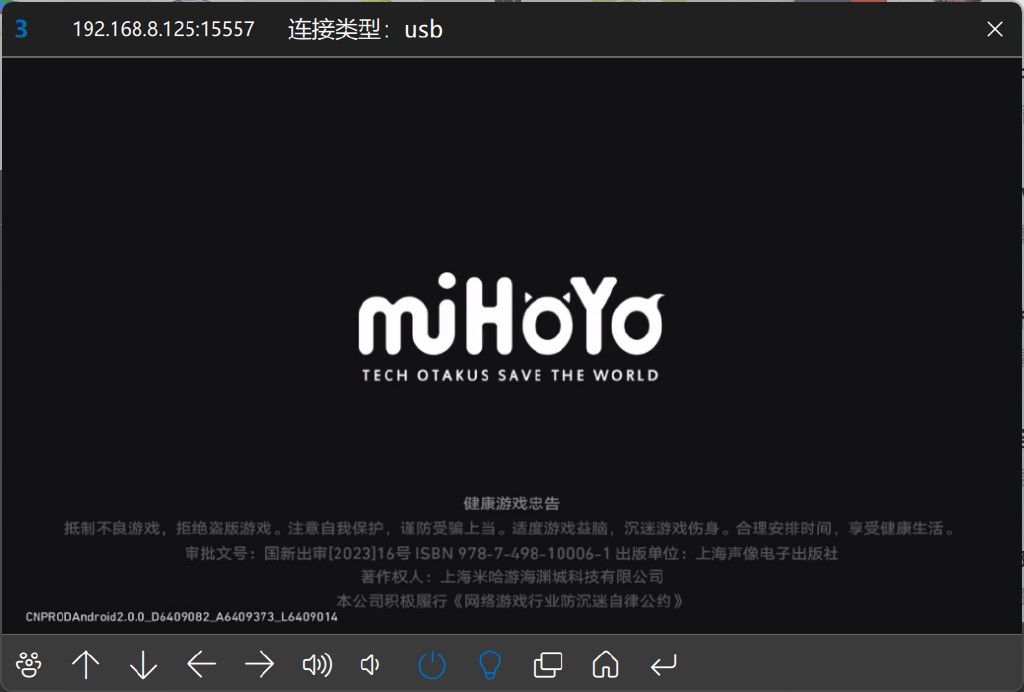Toggle the device power button
Image resolution: width=1024 pixels, height=692 pixels.
[x=432, y=664]
